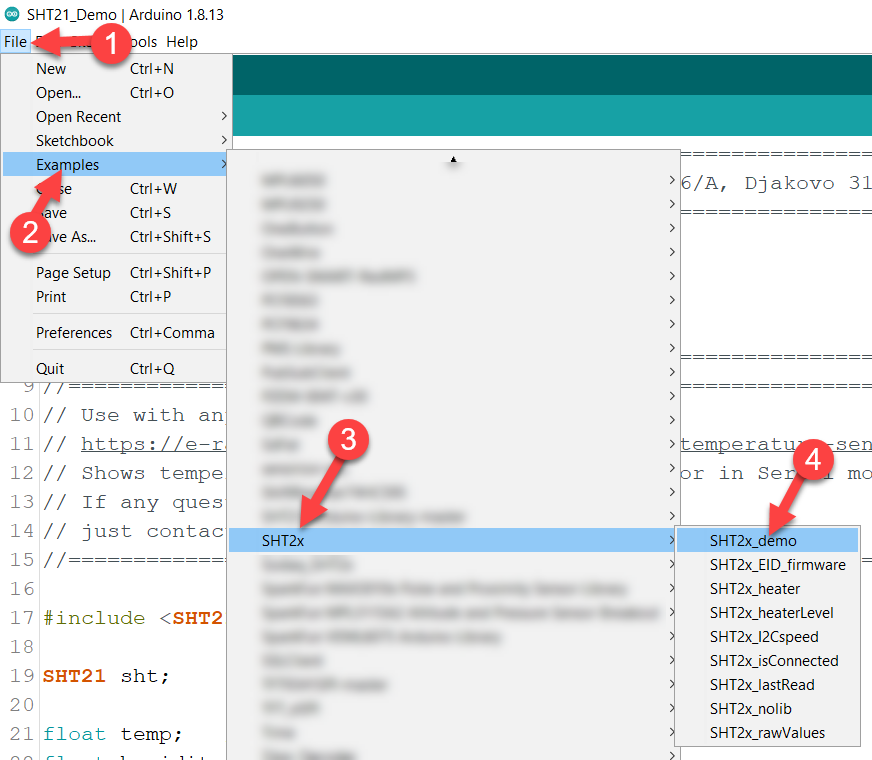
Task: Click line 10 comment 'Use with an'
Action: click(133, 415)
